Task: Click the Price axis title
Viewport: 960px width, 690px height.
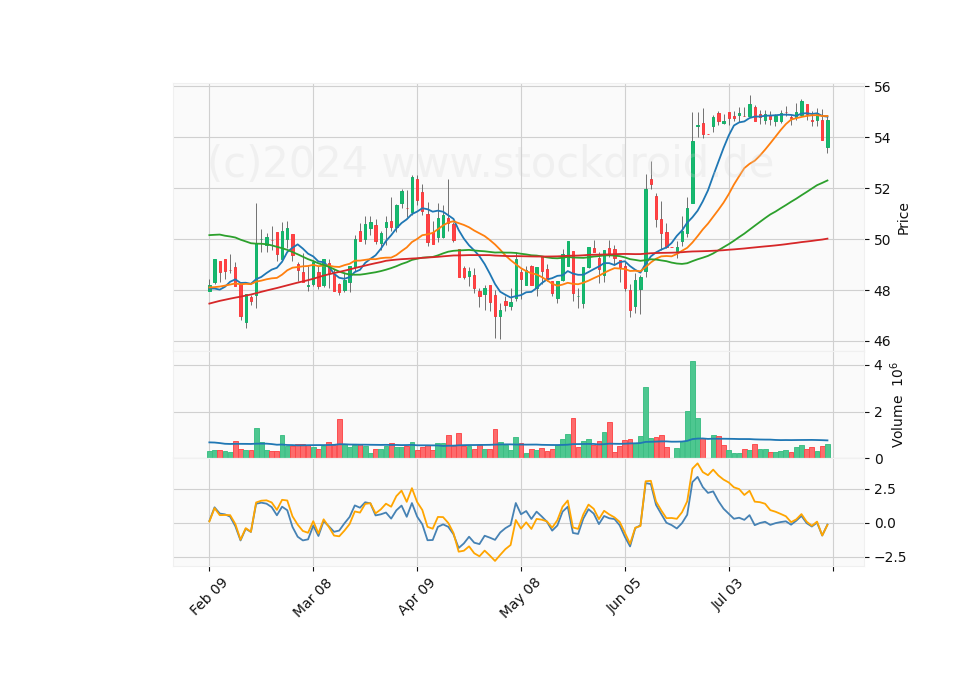Action: coord(903,219)
